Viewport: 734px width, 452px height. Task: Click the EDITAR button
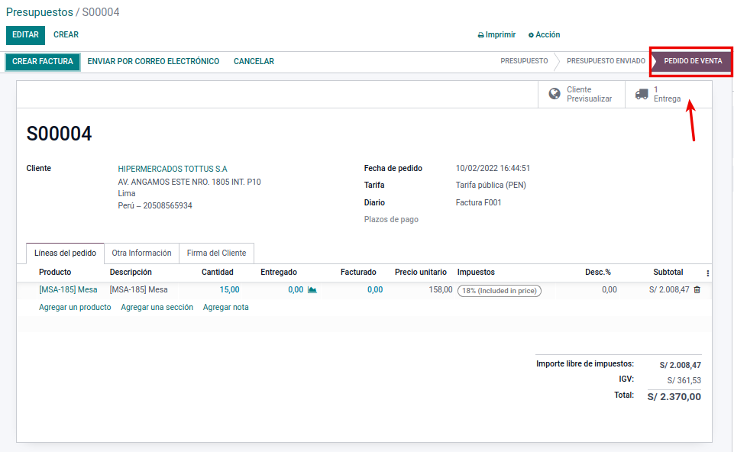coord(25,34)
